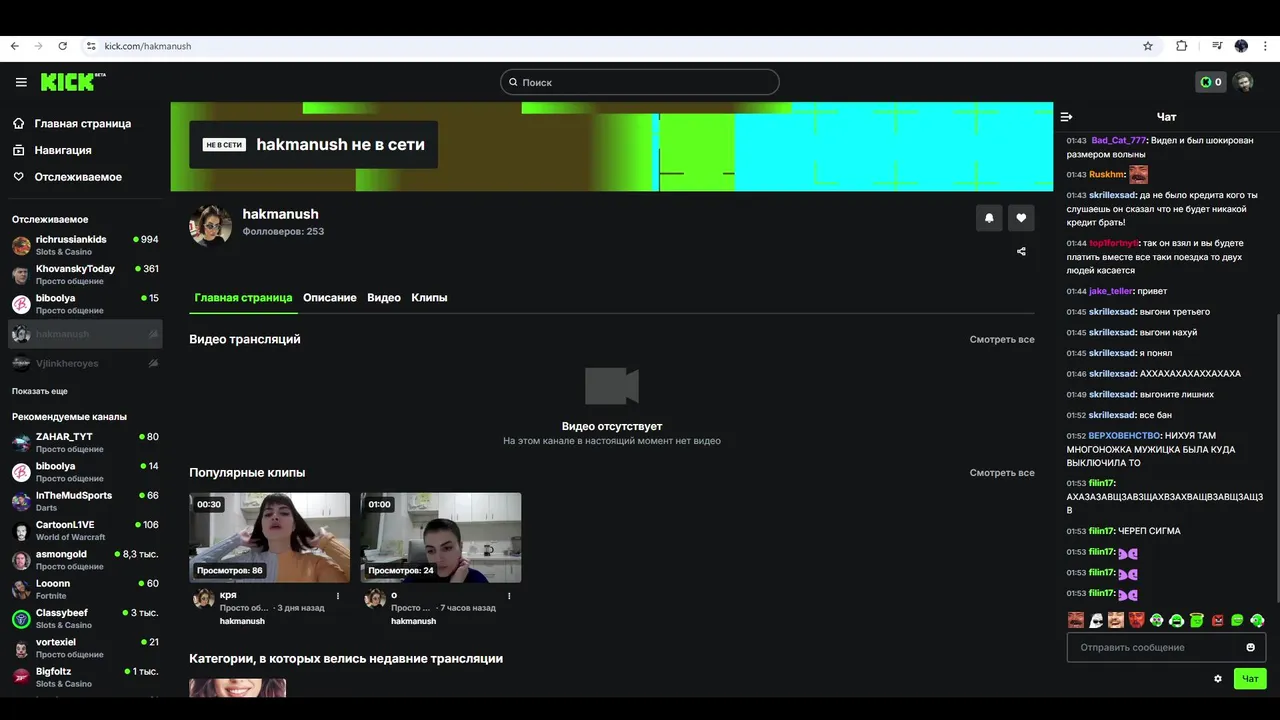
Task: Expand followed list with Показать еще
Action: [40, 391]
